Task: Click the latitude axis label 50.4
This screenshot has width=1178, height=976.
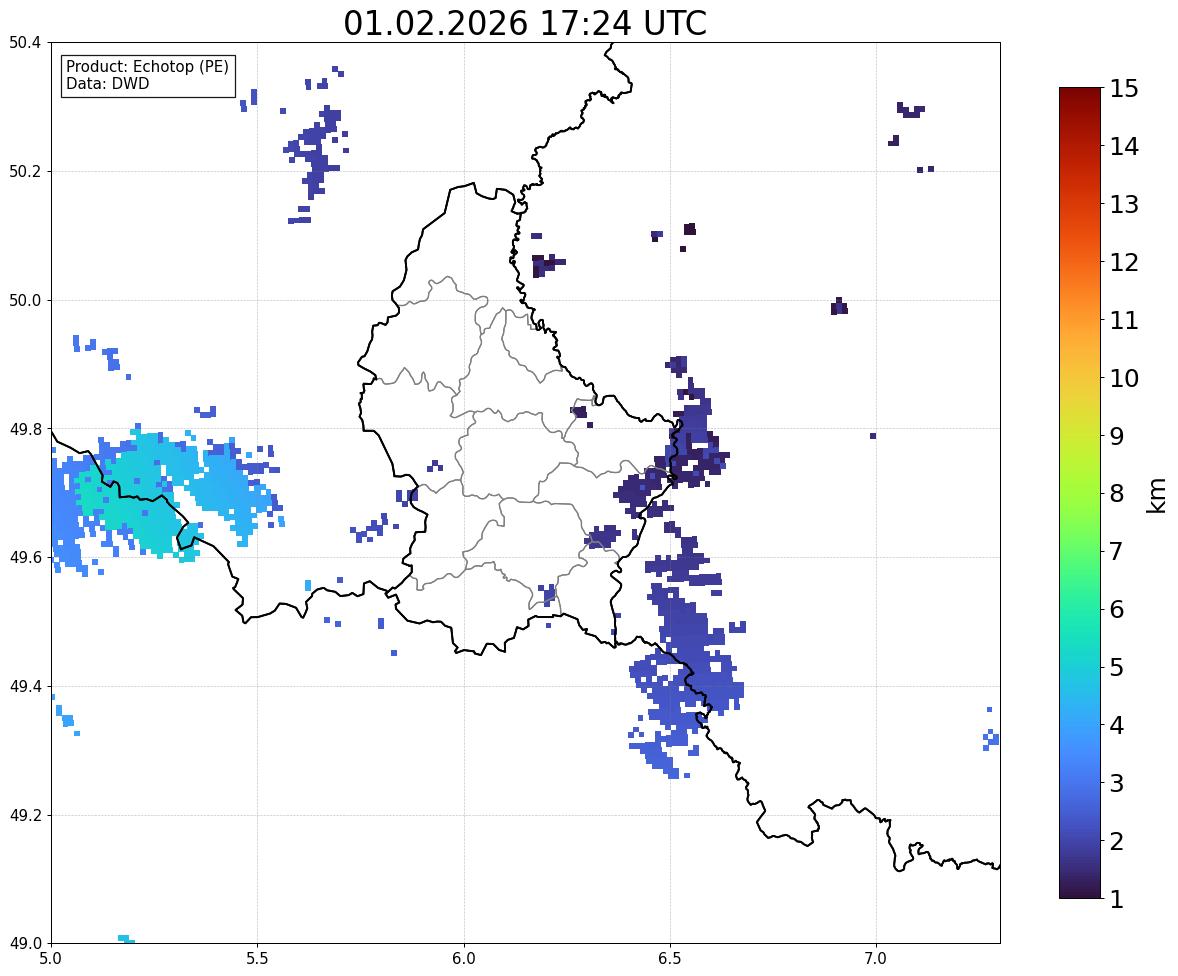Action: [x=25, y=43]
